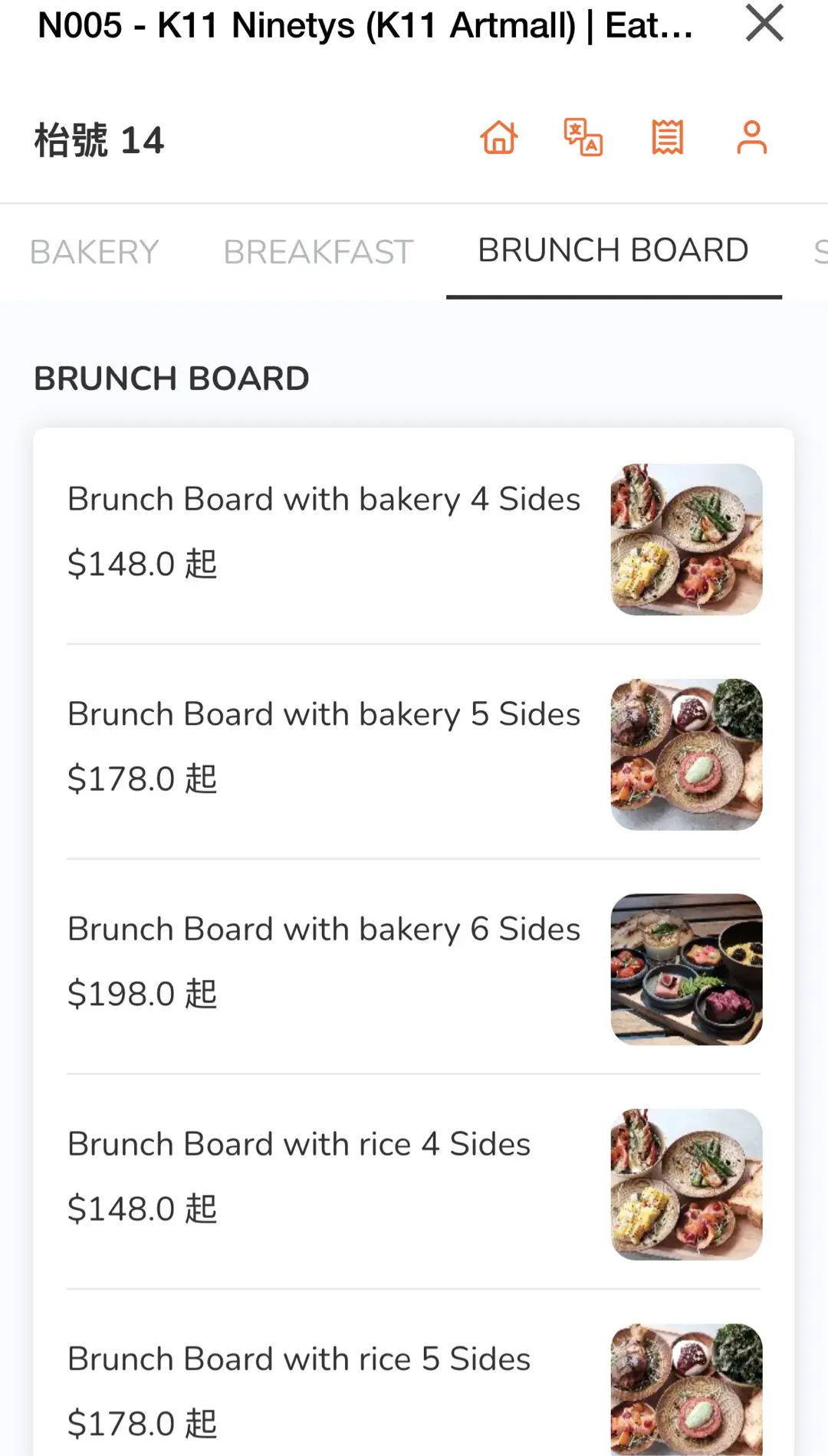
Task: Tap the bakery 5 Sides food photo
Action: click(x=686, y=754)
